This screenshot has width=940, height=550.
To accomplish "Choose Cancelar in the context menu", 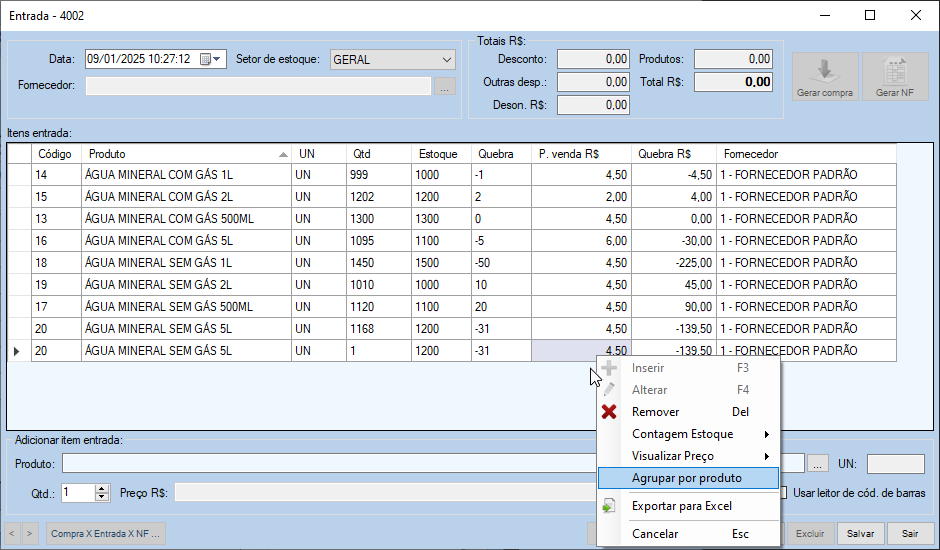I will pyautogui.click(x=655, y=534).
